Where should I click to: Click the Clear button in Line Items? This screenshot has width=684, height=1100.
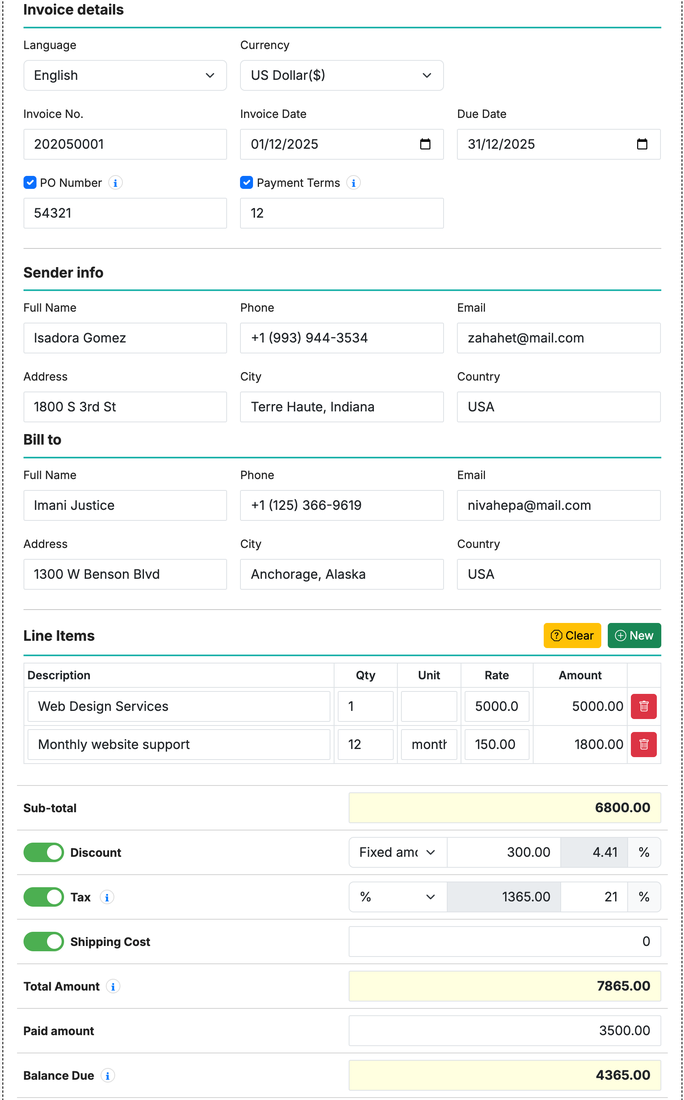(x=571, y=635)
